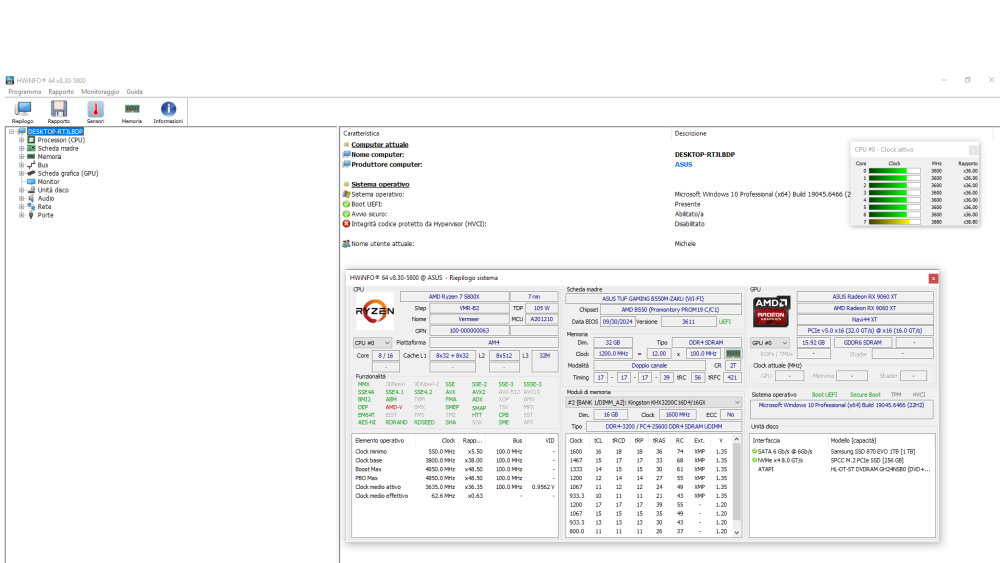Click memory timings scrollbar down arrow
This screenshot has width=1000, height=563.
(737, 532)
